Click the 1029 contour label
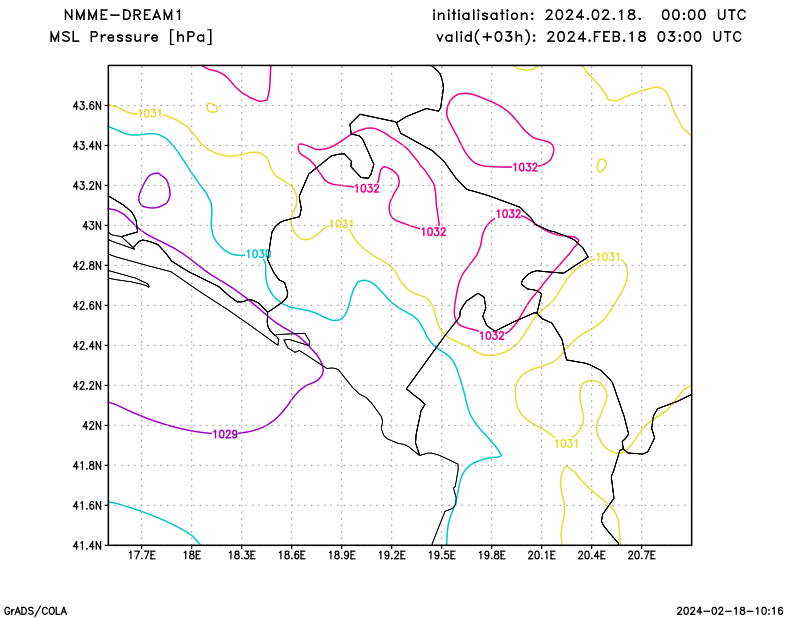The image size is (800, 618). 225,434
